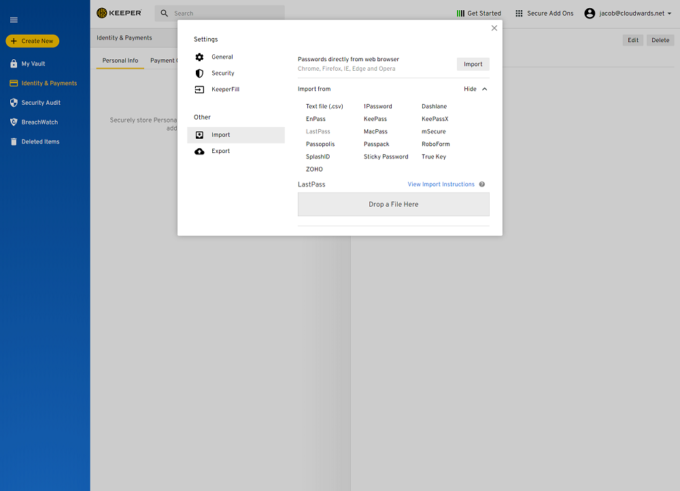
Task: Click the hamburger menu icon in sidebar
Action: (14, 19)
